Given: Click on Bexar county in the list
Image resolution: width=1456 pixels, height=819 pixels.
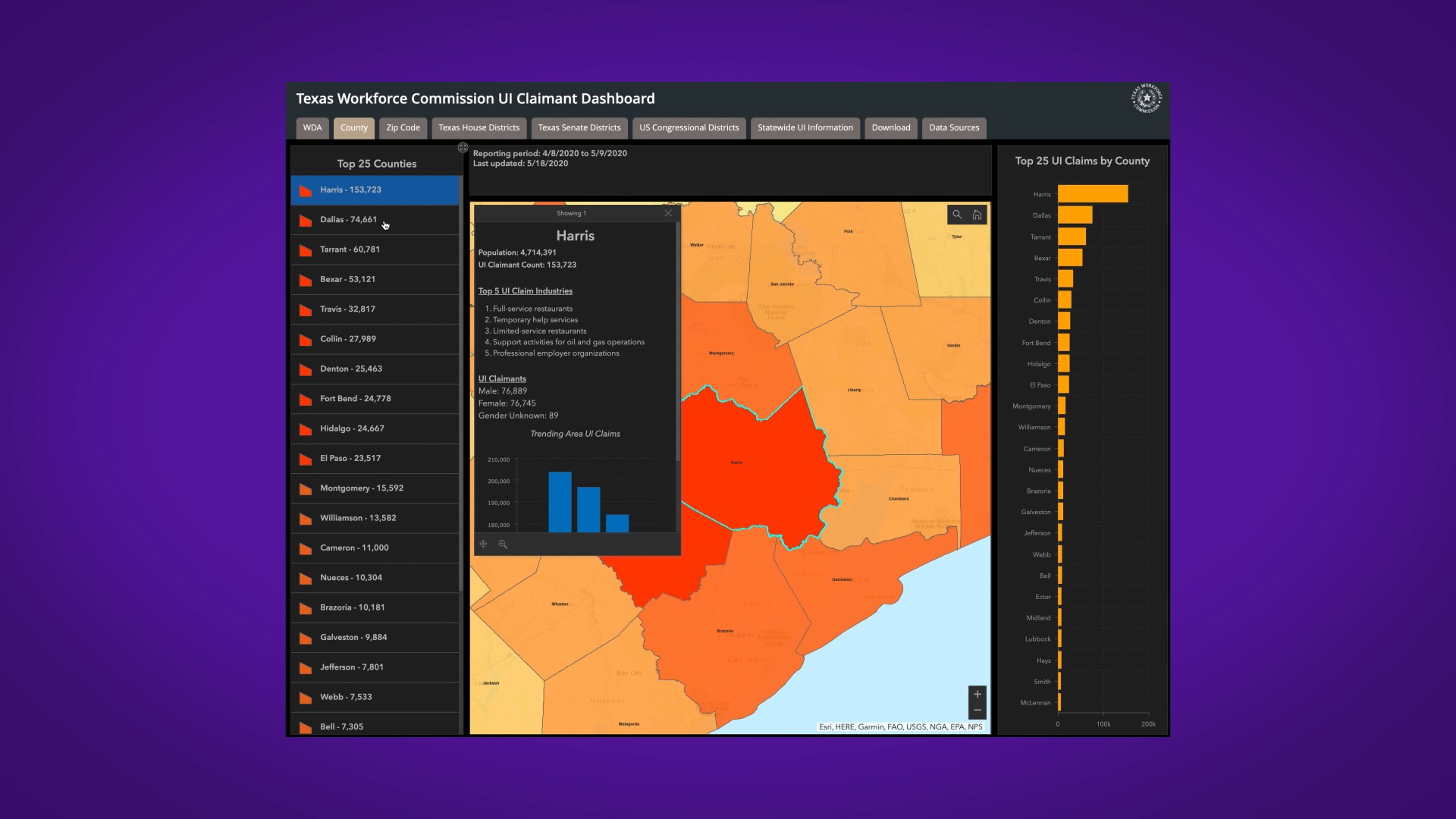Looking at the screenshot, I should 348,278.
